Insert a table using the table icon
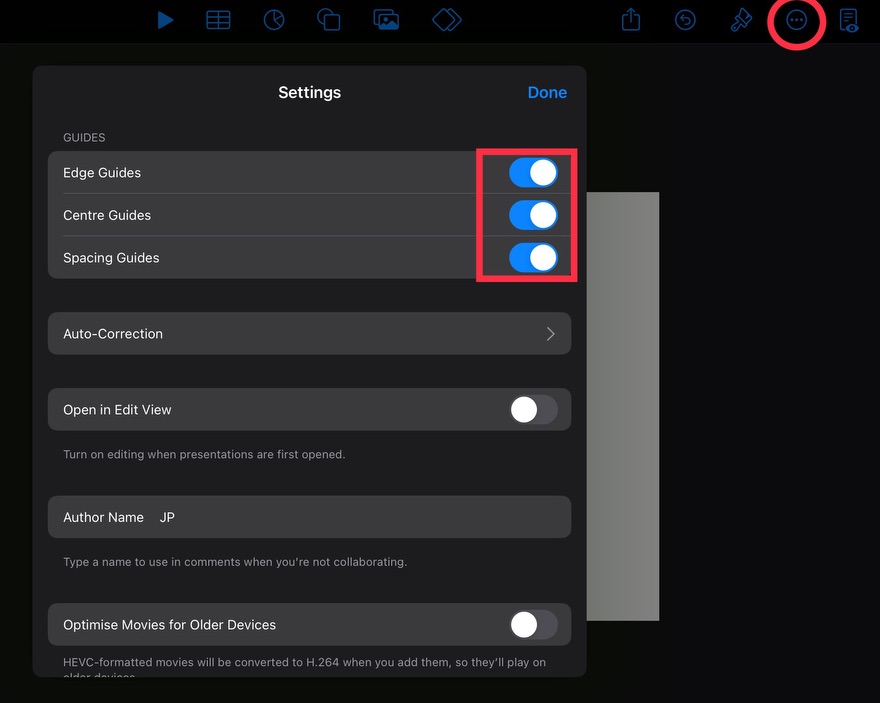The width and height of the screenshot is (880, 703). pyautogui.click(x=218, y=20)
